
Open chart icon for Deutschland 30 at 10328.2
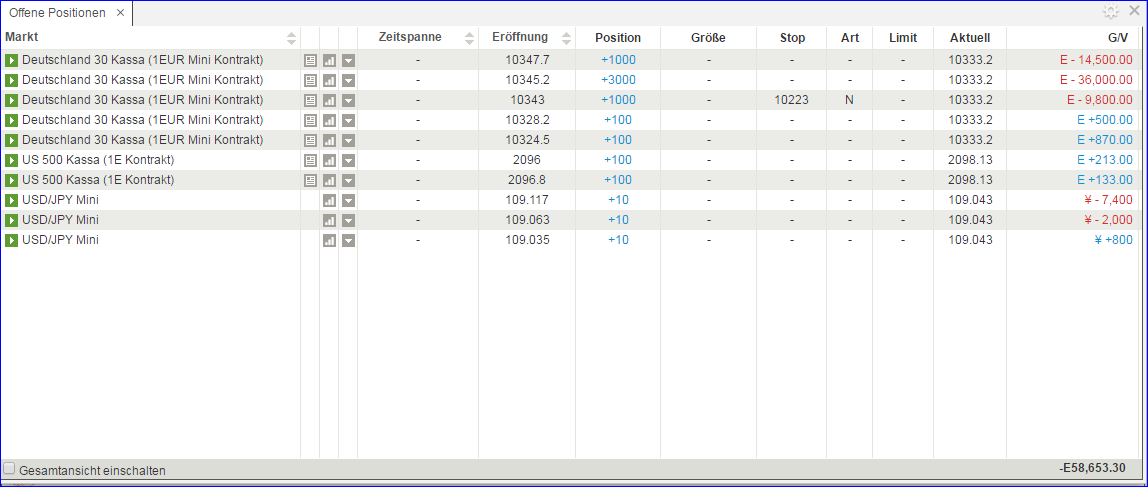329,120
